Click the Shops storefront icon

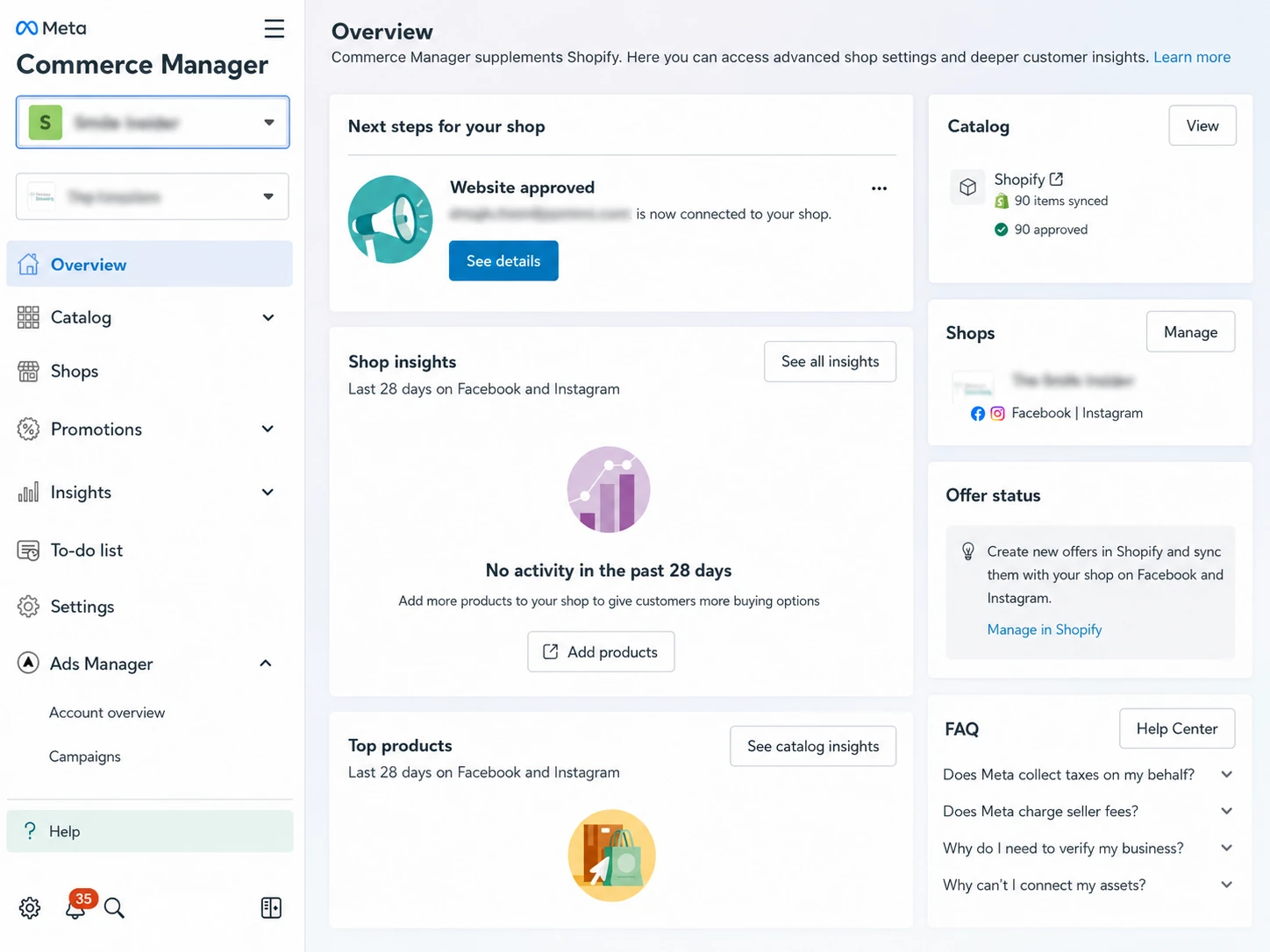coord(28,372)
